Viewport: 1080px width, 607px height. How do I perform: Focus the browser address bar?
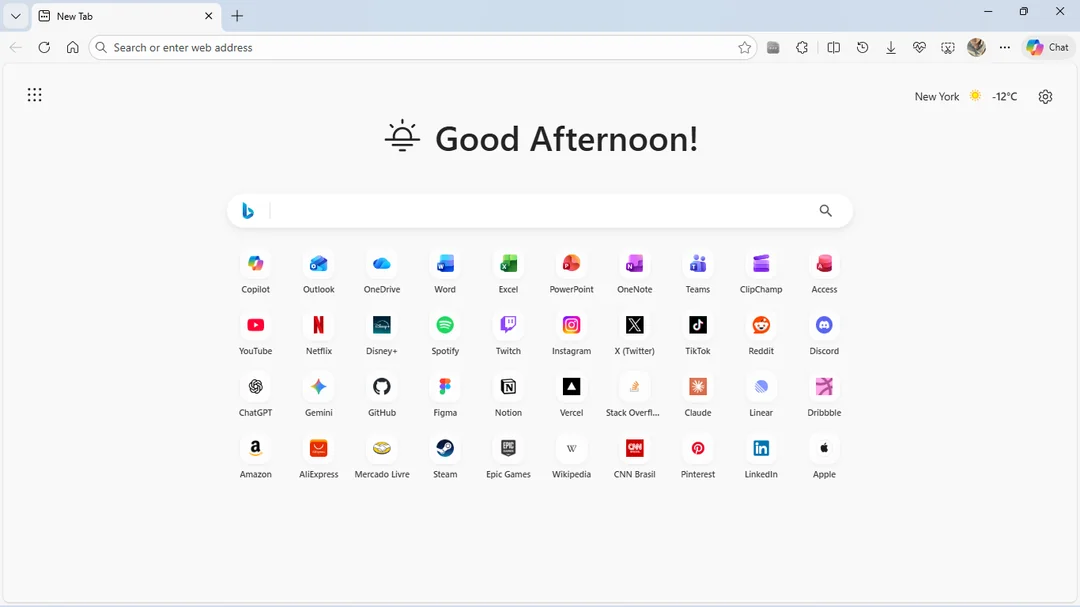[422, 48]
